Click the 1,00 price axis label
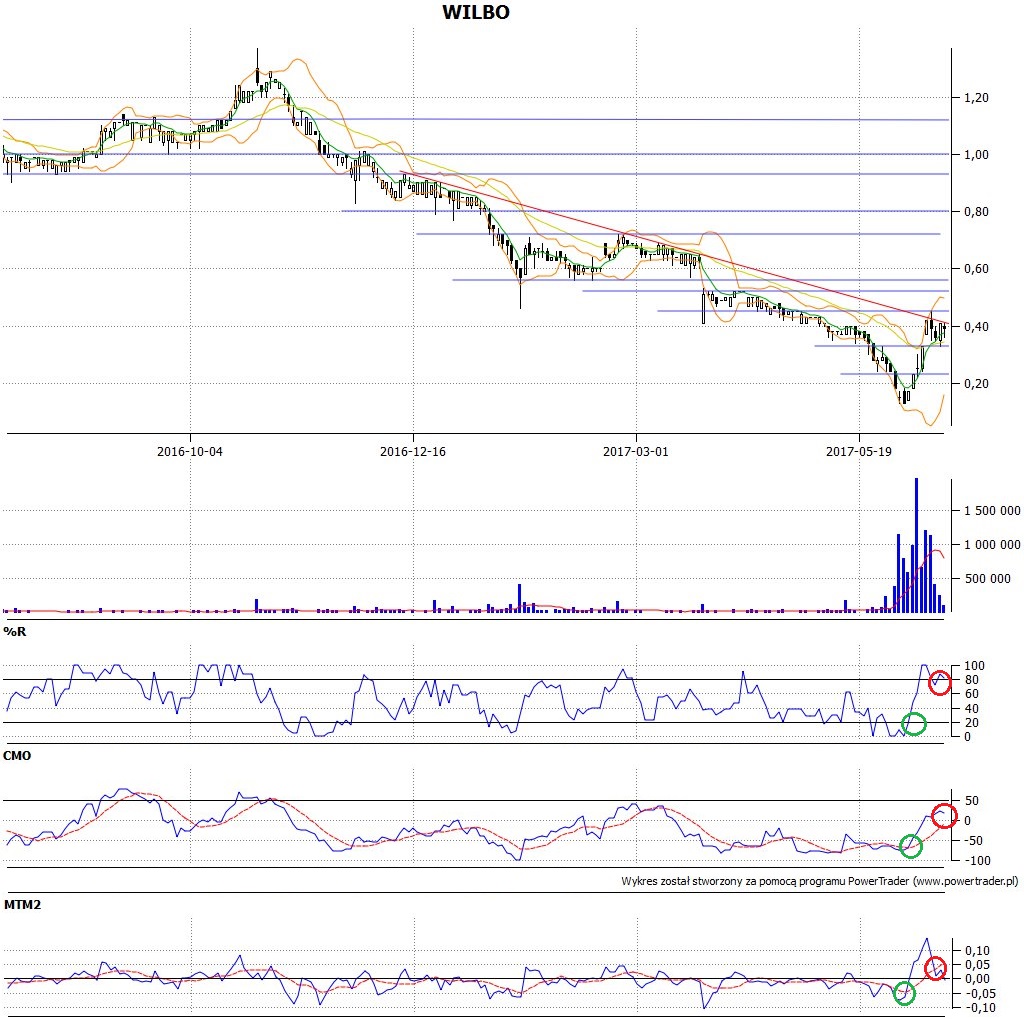 pos(976,155)
